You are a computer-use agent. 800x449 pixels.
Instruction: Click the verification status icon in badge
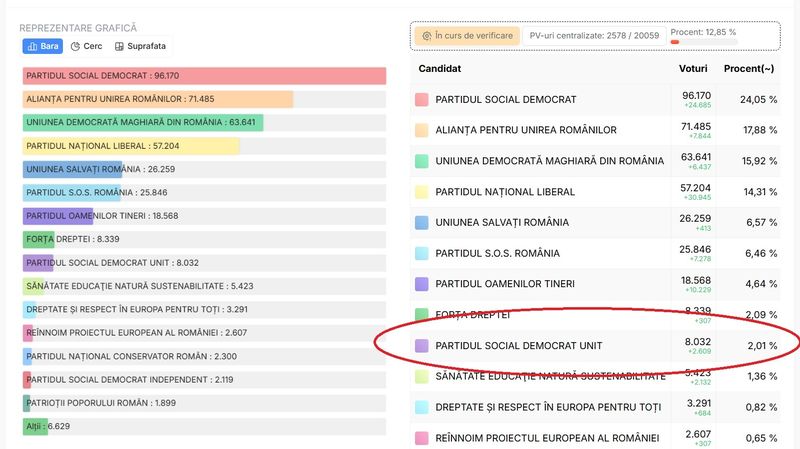click(x=428, y=35)
